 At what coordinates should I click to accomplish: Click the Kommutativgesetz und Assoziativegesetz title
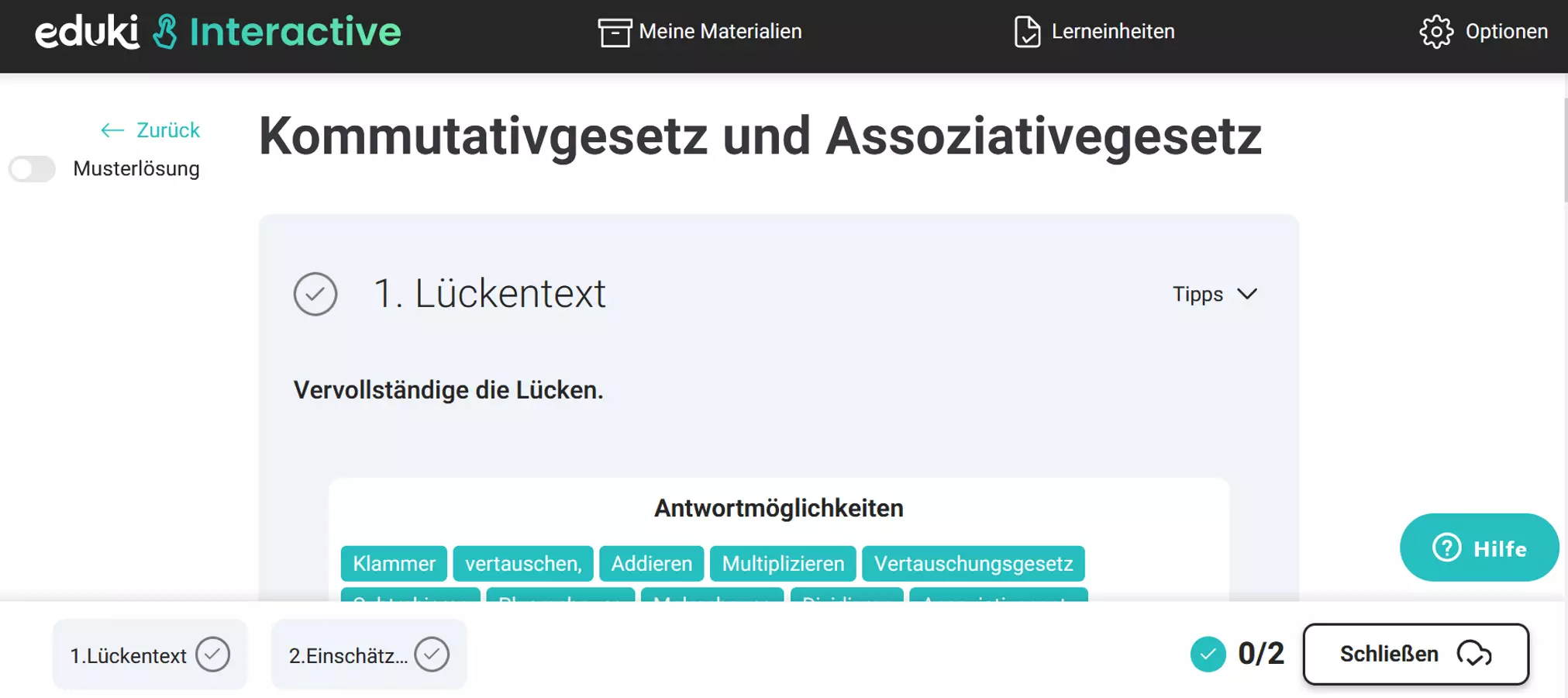pyautogui.click(x=760, y=136)
